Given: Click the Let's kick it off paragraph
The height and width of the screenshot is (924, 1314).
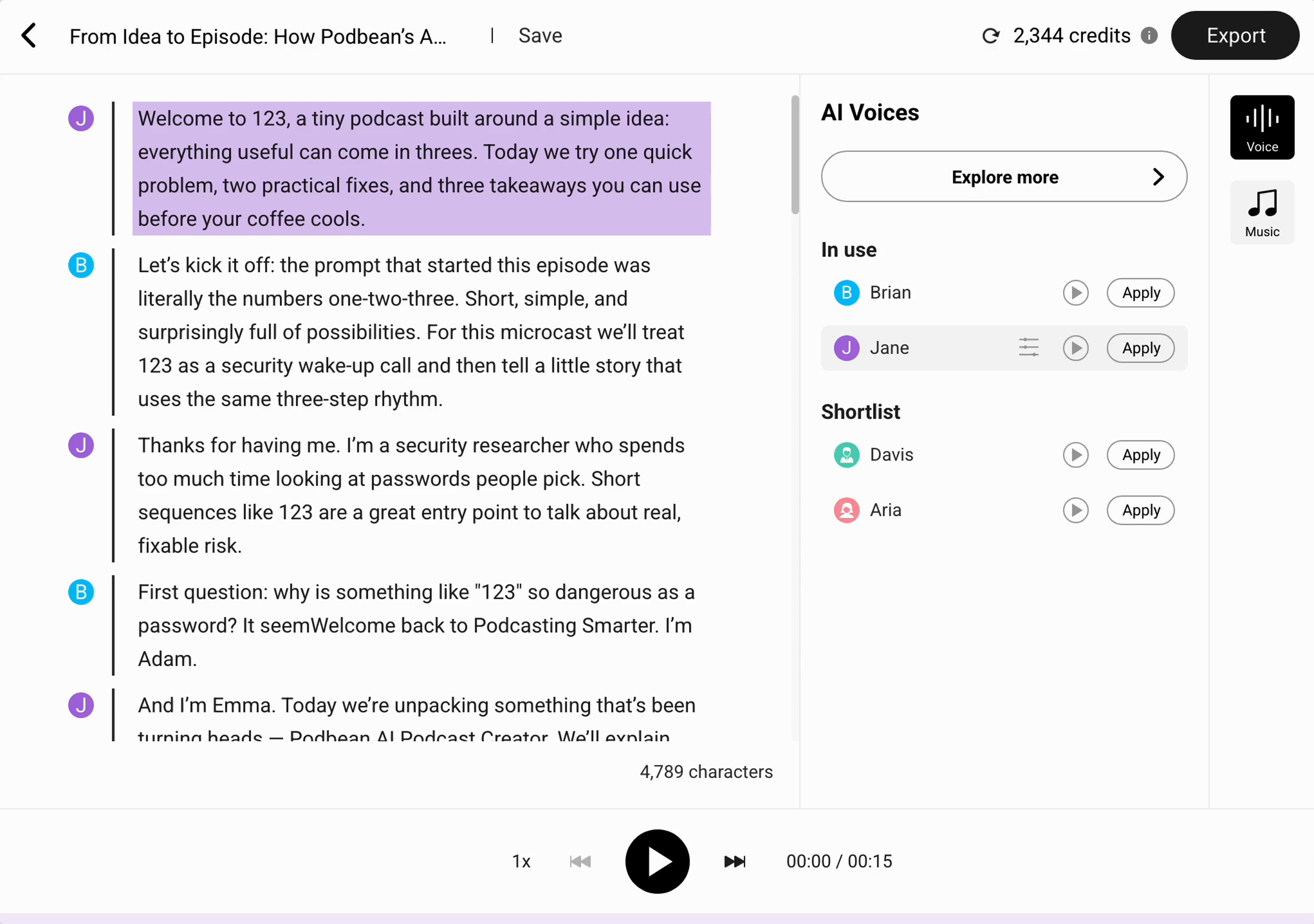Looking at the screenshot, I should (421, 332).
